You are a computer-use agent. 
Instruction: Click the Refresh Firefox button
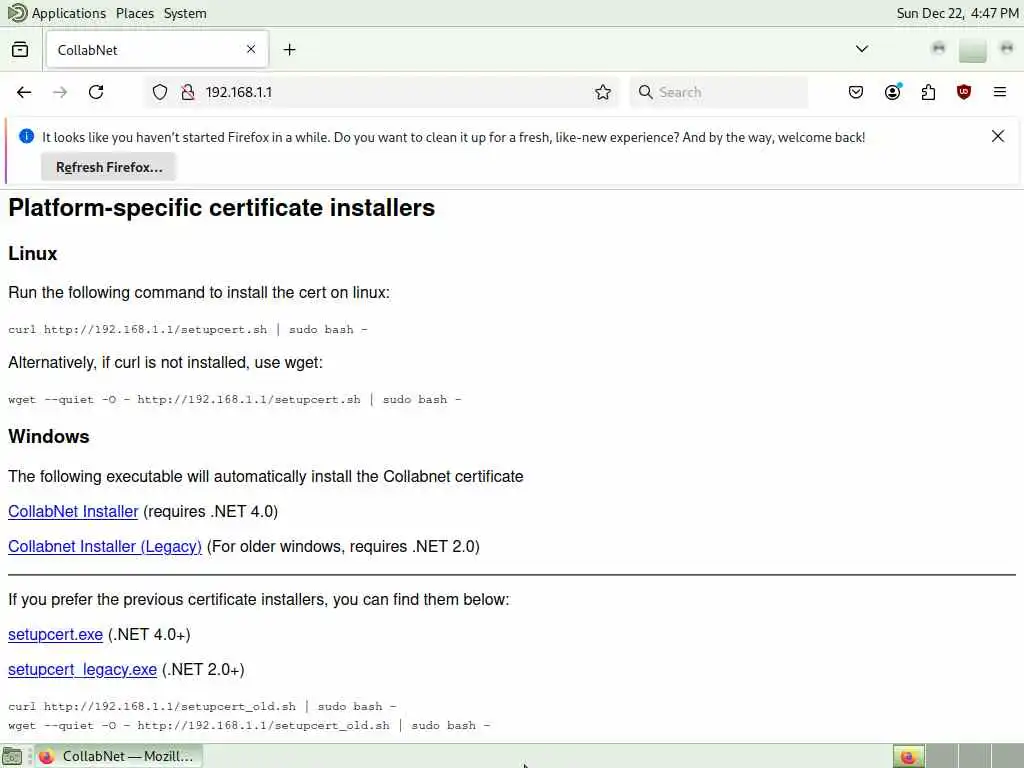point(108,167)
